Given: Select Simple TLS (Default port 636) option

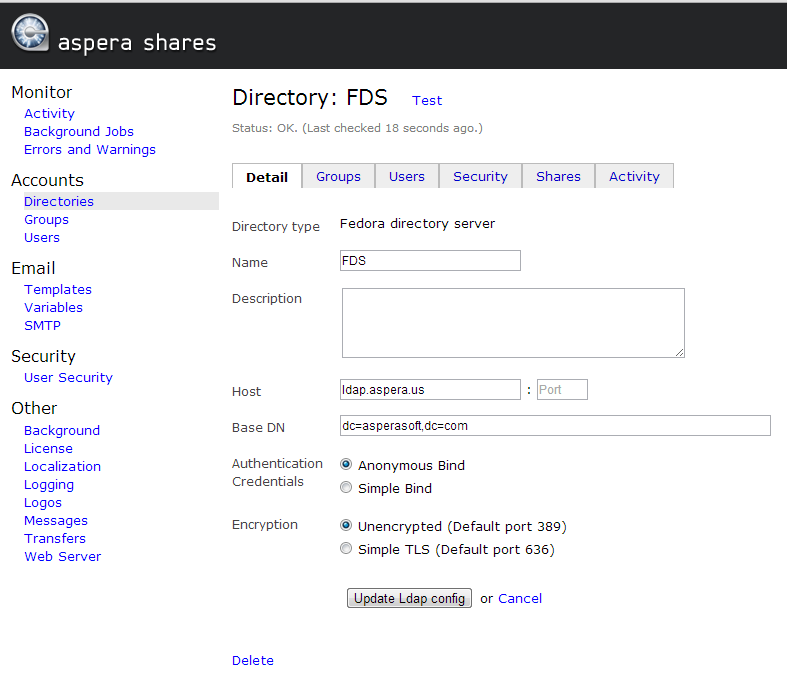Looking at the screenshot, I should click(x=346, y=548).
